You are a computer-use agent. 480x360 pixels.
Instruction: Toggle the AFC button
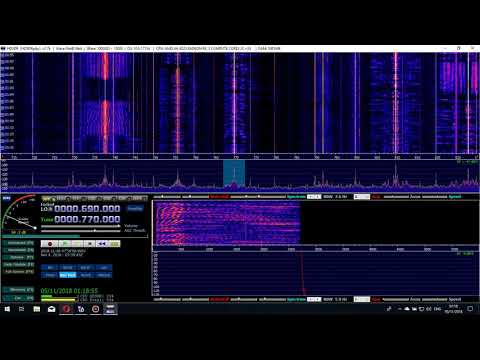coord(103,268)
